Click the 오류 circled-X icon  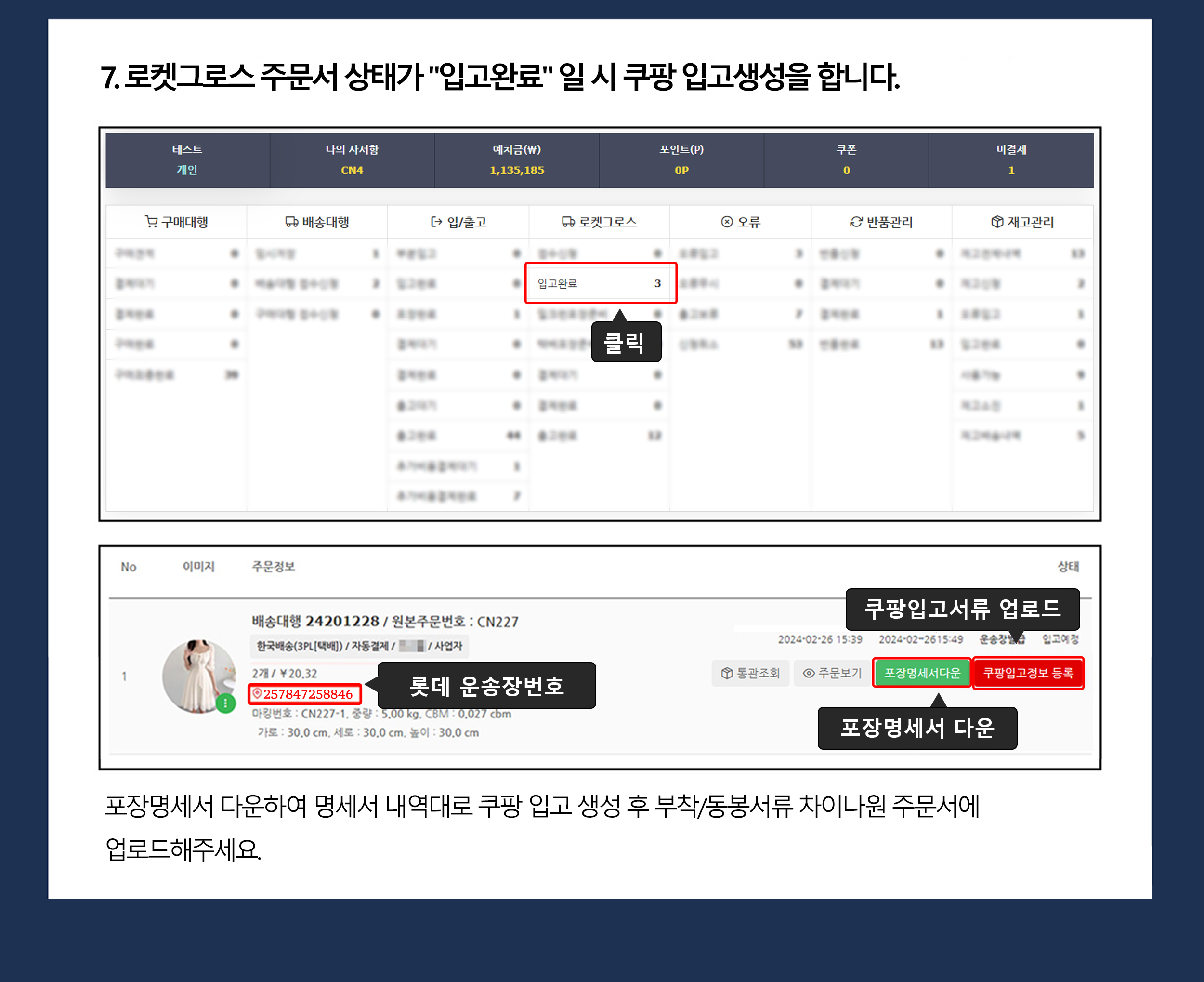pos(727,222)
